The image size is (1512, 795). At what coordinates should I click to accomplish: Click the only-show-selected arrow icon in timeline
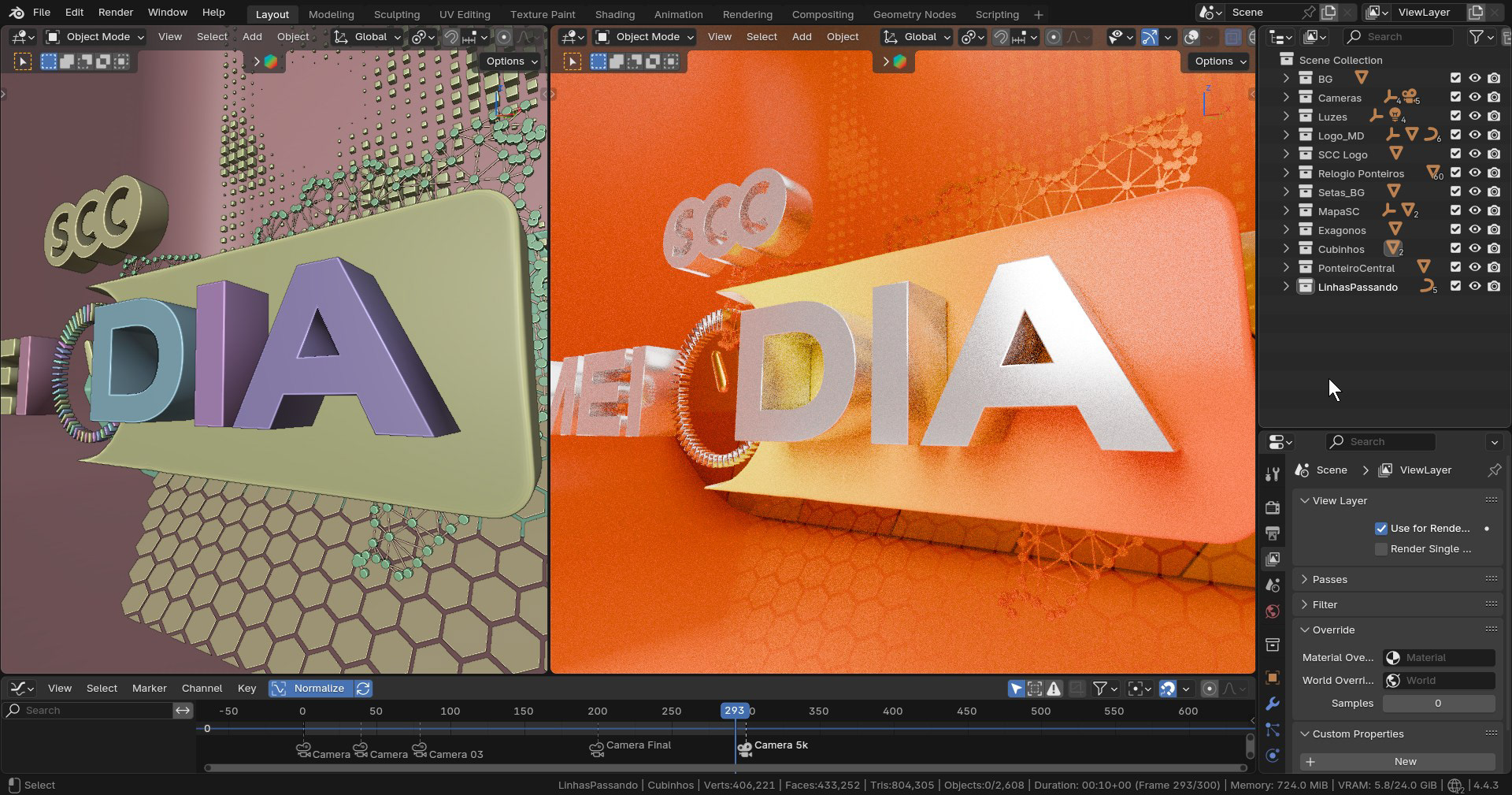tap(1016, 689)
